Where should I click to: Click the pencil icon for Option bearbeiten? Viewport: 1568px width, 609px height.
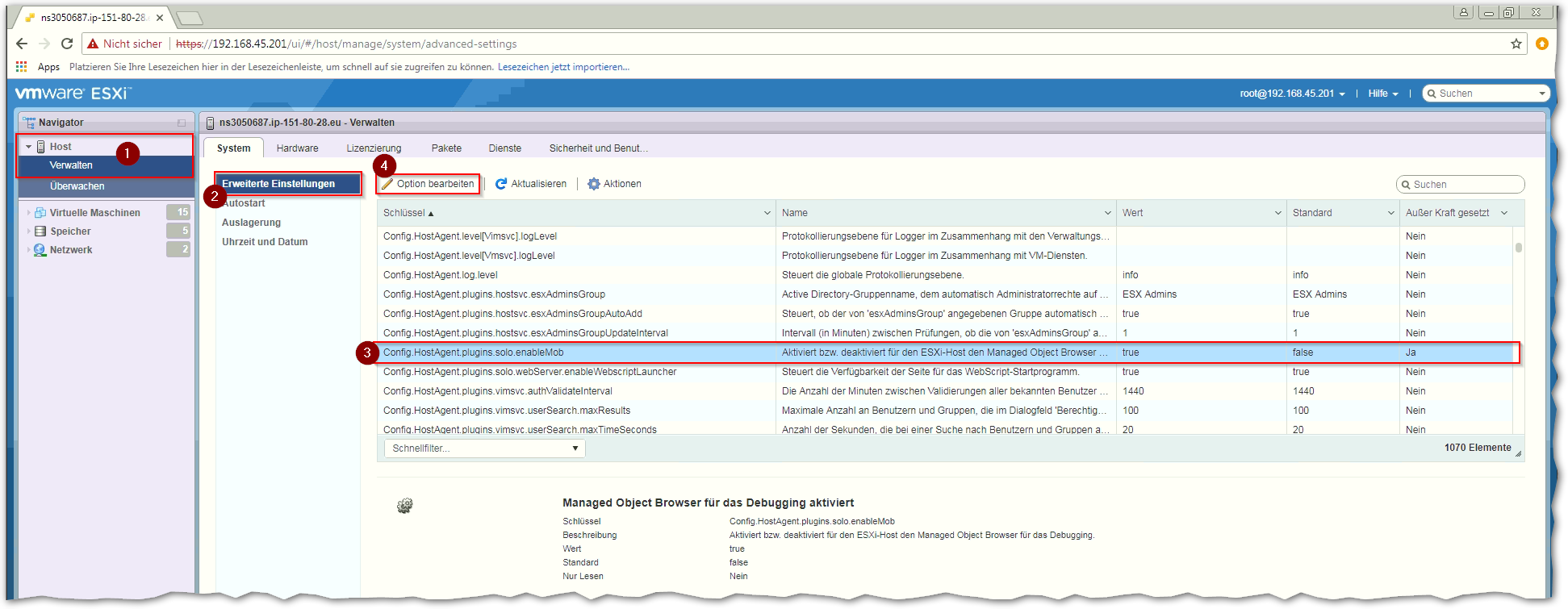(x=387, y=184)
